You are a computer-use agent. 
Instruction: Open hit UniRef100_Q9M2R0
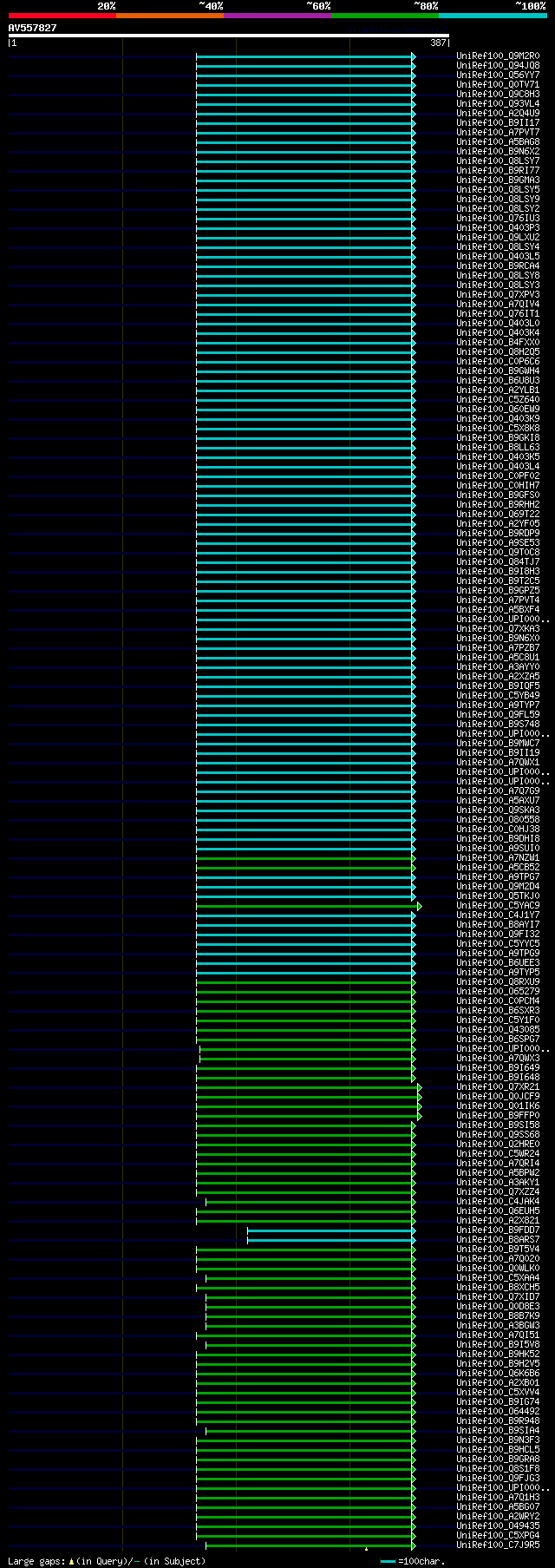498,56
